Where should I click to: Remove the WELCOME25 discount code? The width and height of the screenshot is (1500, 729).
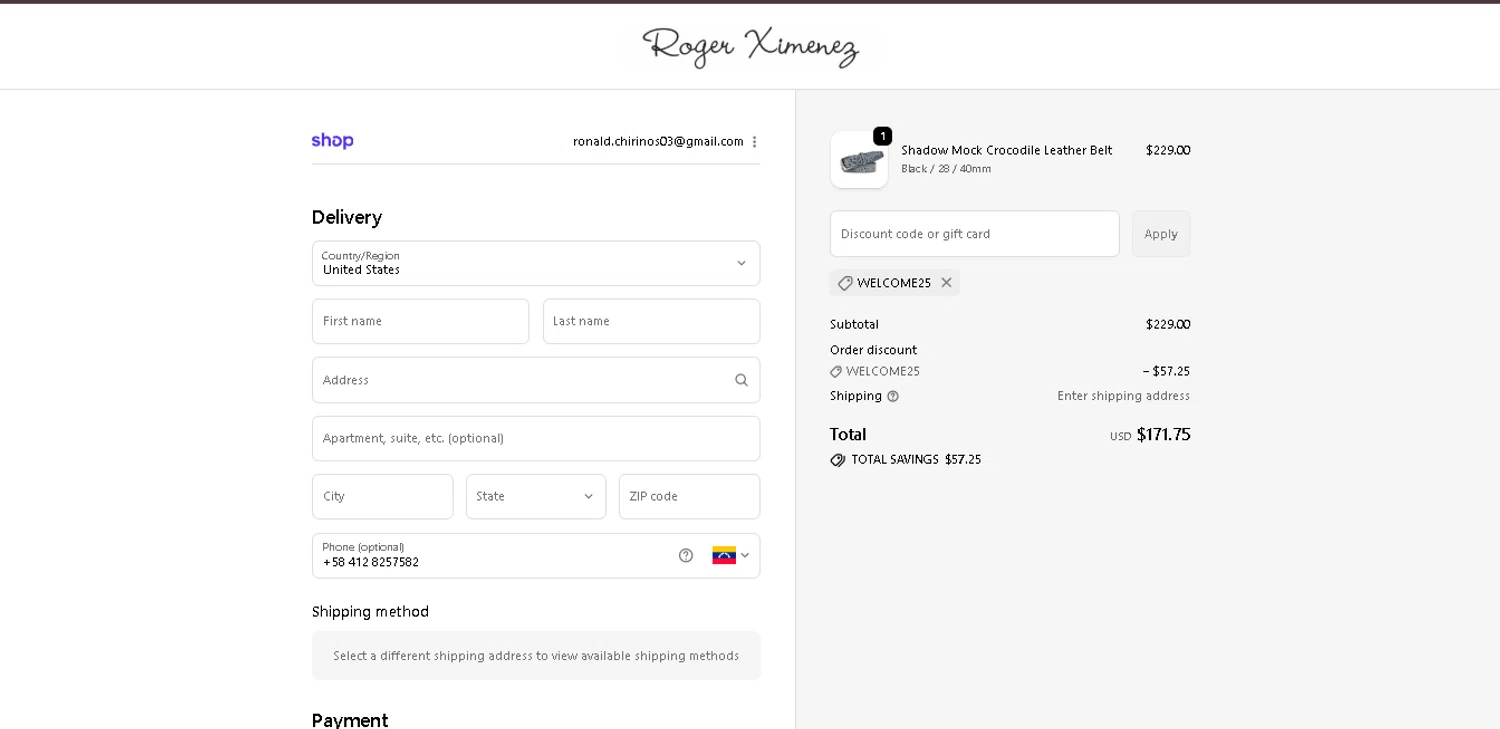coord(946,283)
